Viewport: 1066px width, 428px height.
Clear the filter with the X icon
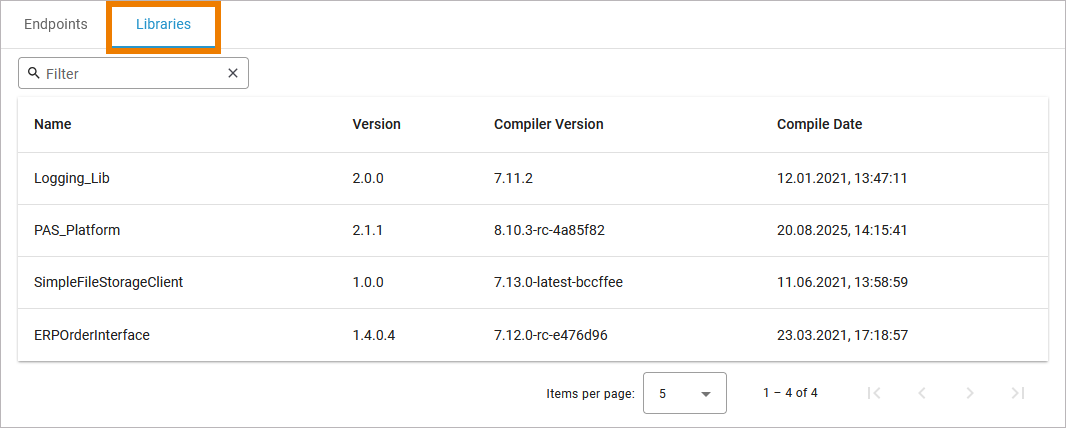pos(233,73)
